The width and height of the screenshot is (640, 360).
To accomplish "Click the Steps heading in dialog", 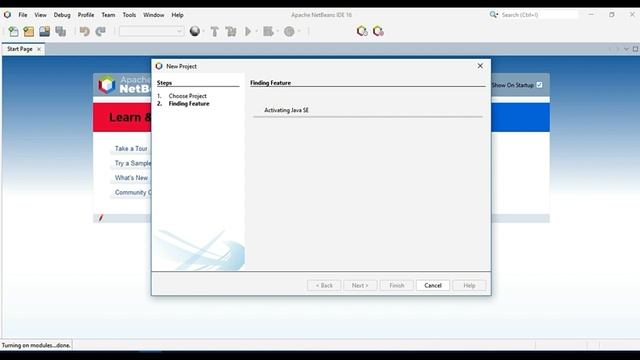I will (164, 83).
